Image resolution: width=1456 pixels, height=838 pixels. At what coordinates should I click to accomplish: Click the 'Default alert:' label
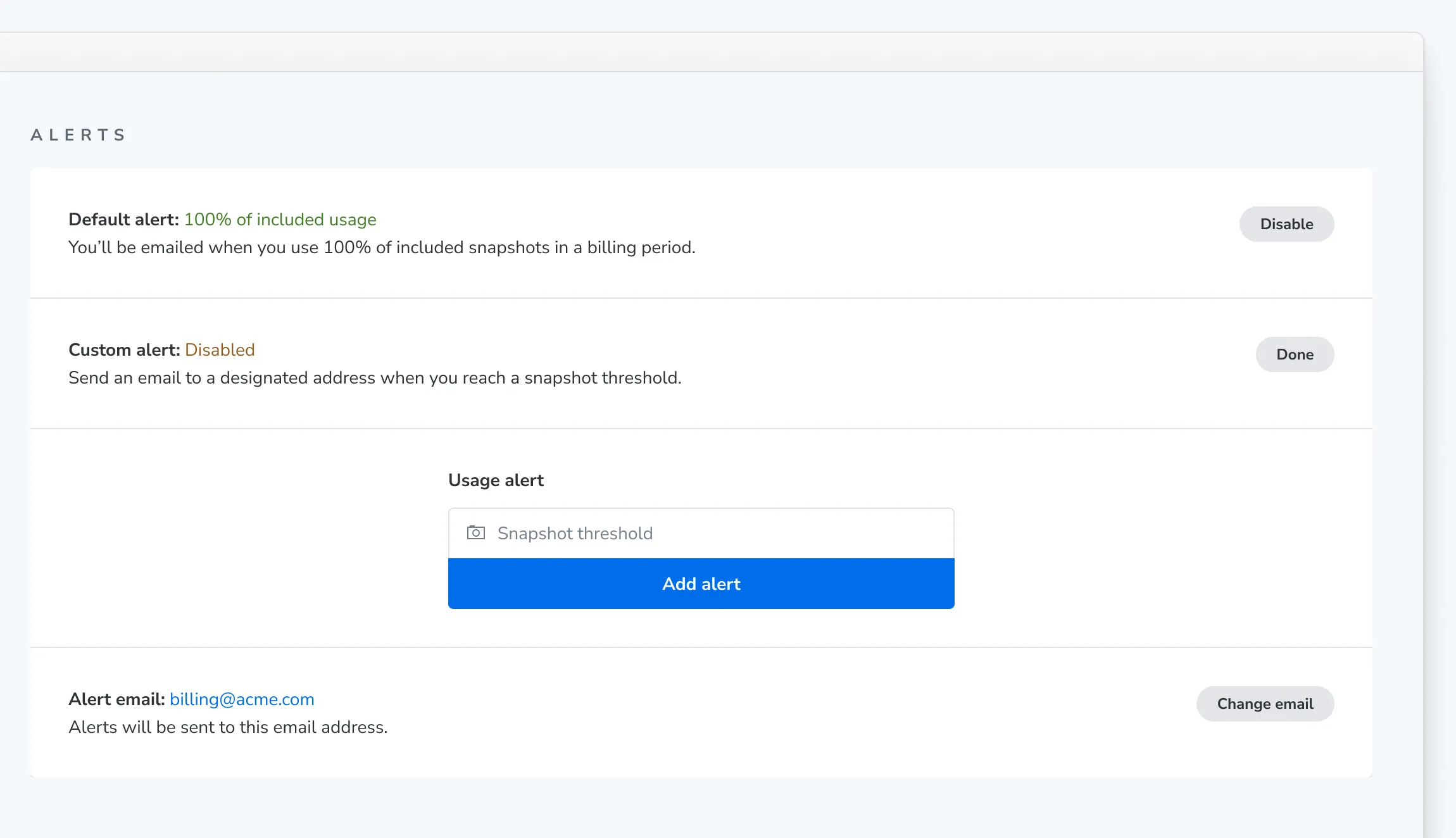[x=123, y=219]
